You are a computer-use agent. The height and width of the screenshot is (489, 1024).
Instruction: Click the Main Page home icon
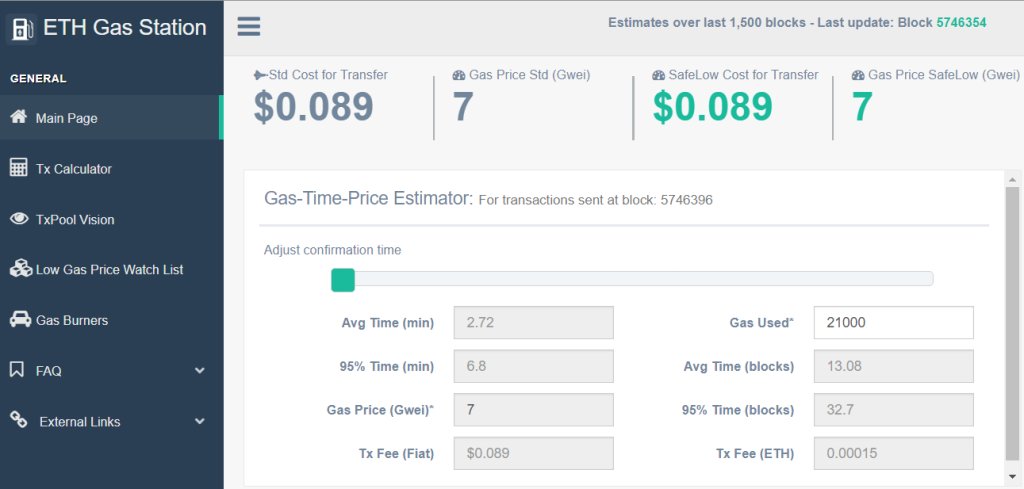(18, 117)
